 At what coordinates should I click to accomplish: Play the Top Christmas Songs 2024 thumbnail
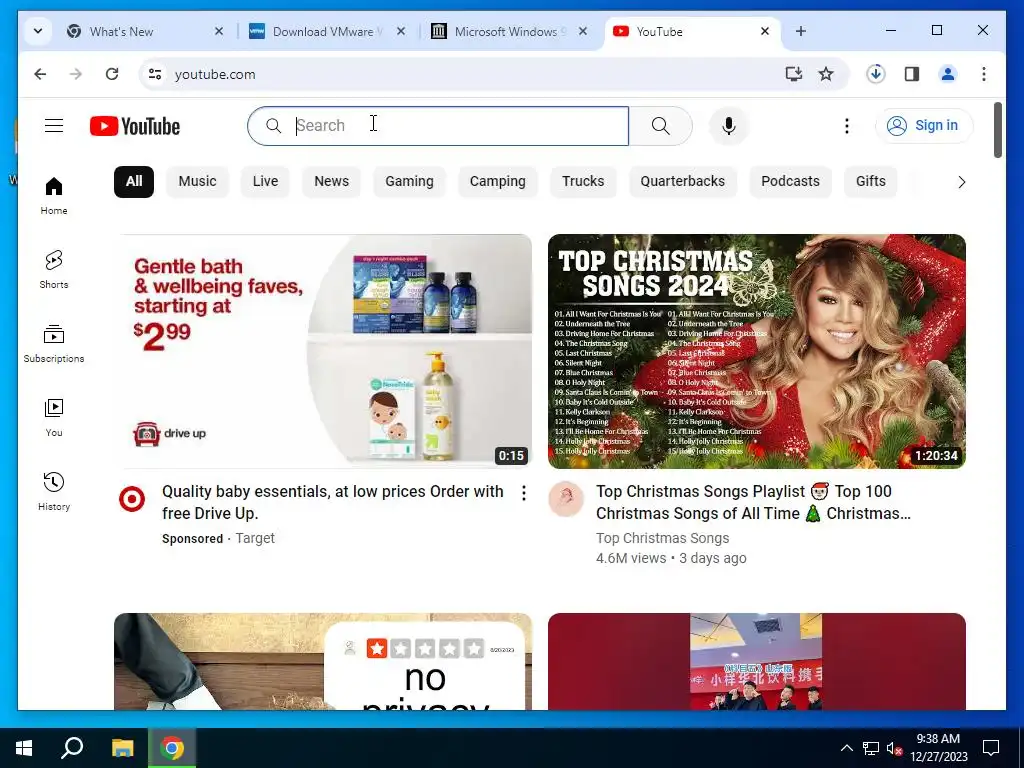click(x=757, y=351)
